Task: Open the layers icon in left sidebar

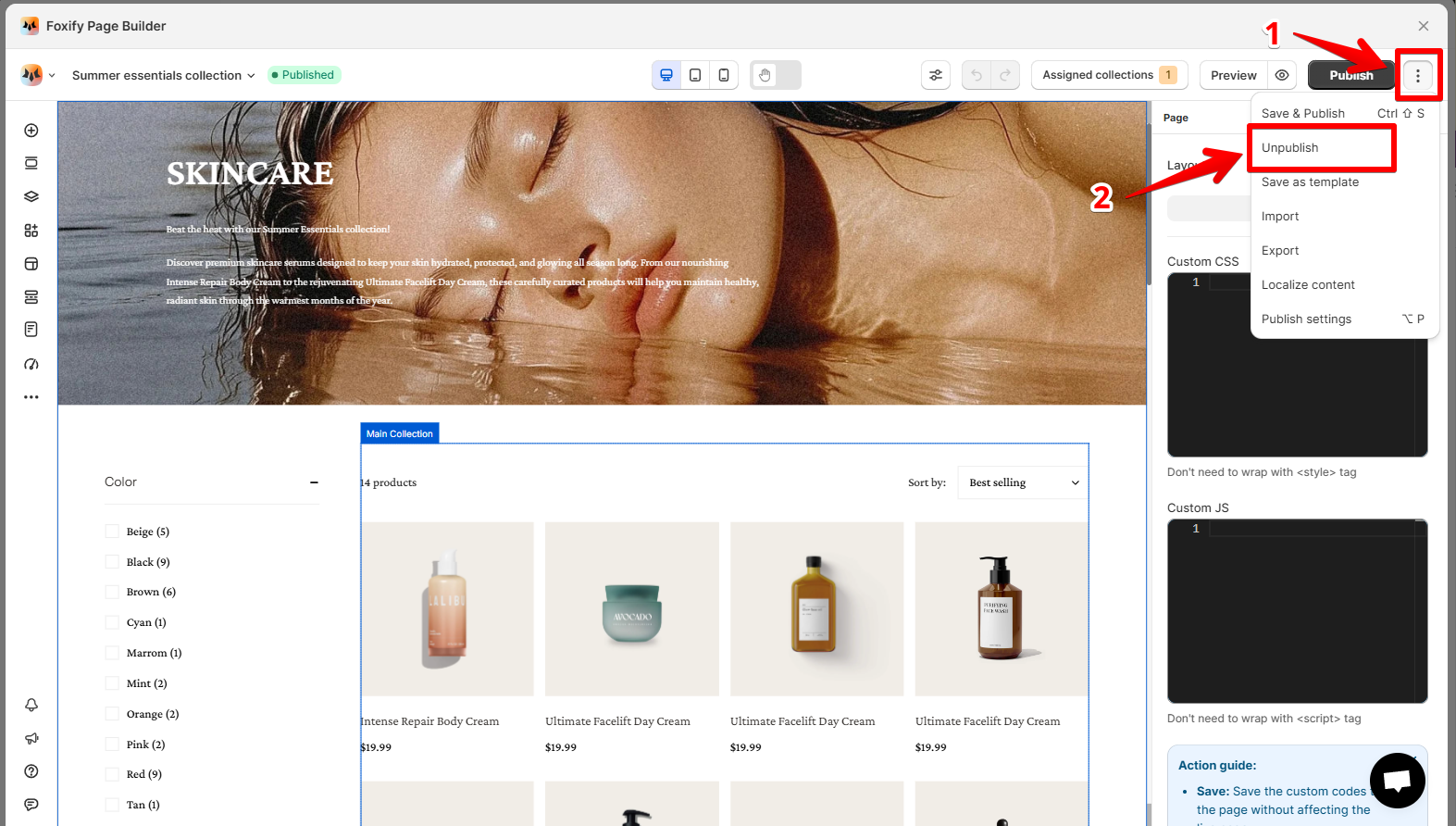Action: 31,196
